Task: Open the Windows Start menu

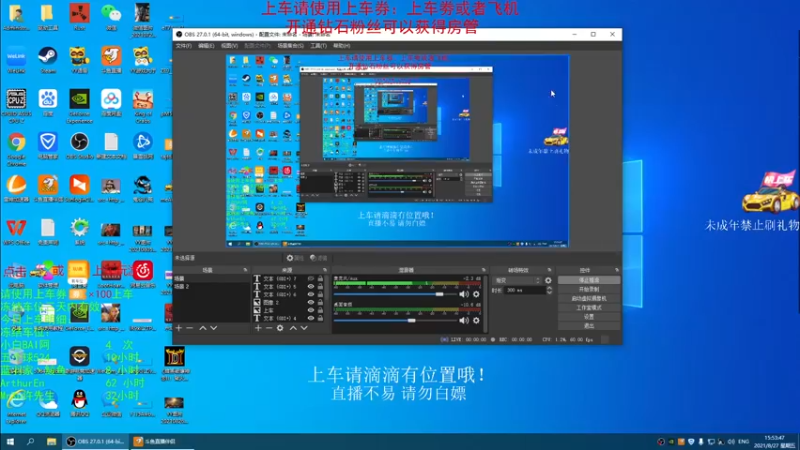Action: point(10,441)
